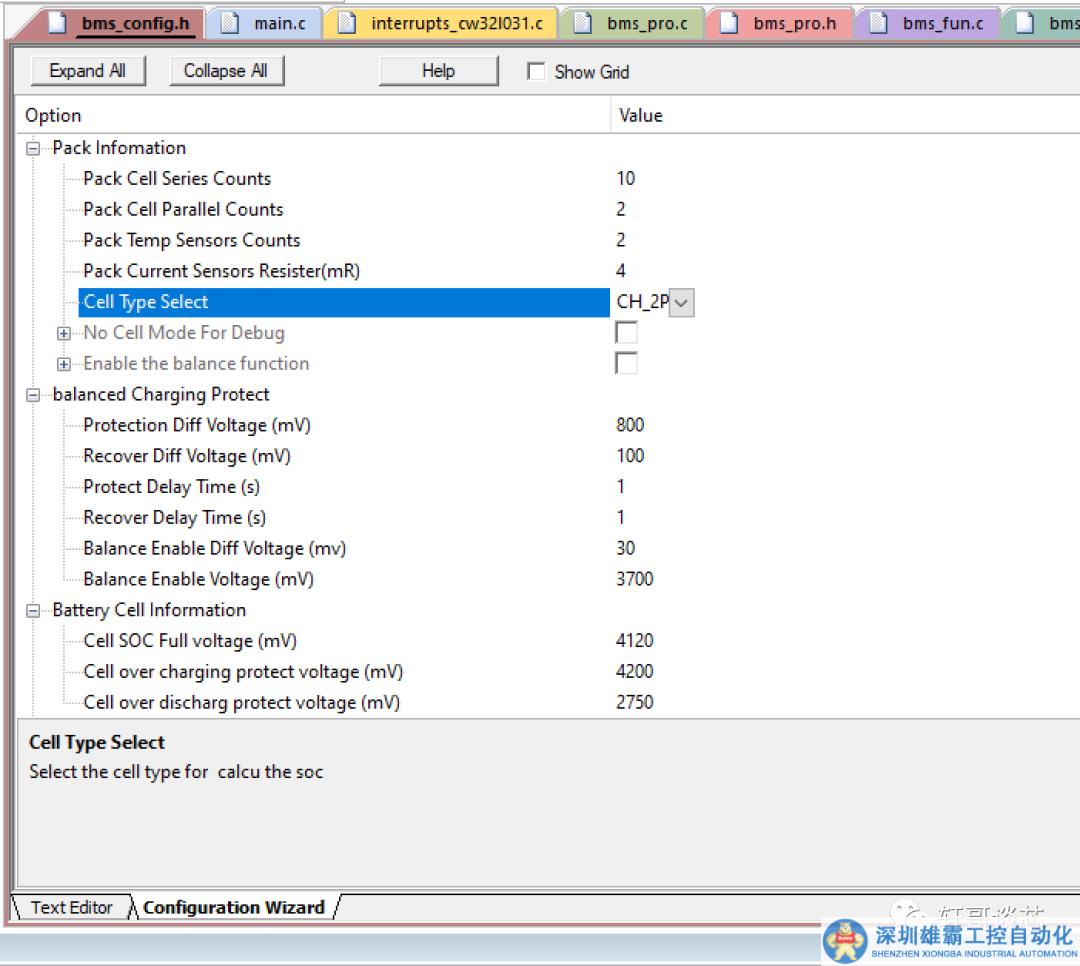Edit the Pack Cell Series Counts value
The image size is (1080, 966).
[x=626, y=179]
